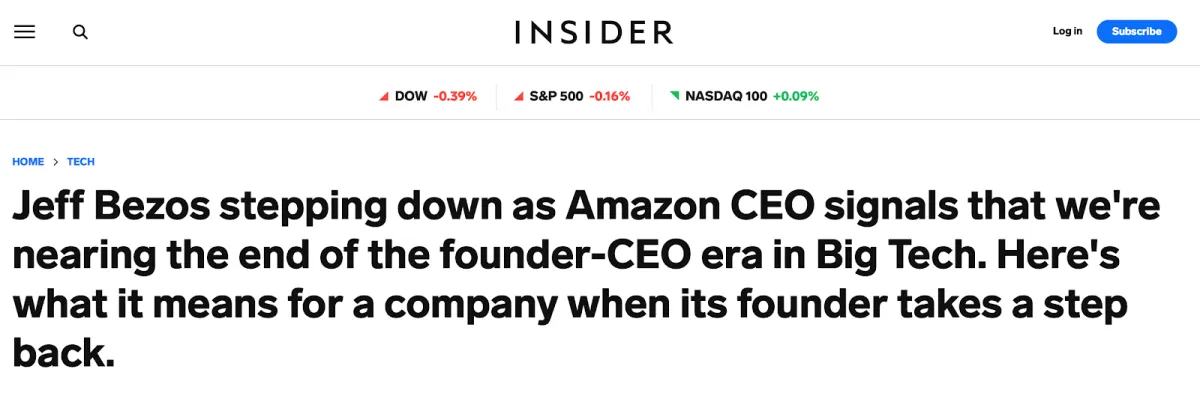Open the hamburger navigation menu

24,32
